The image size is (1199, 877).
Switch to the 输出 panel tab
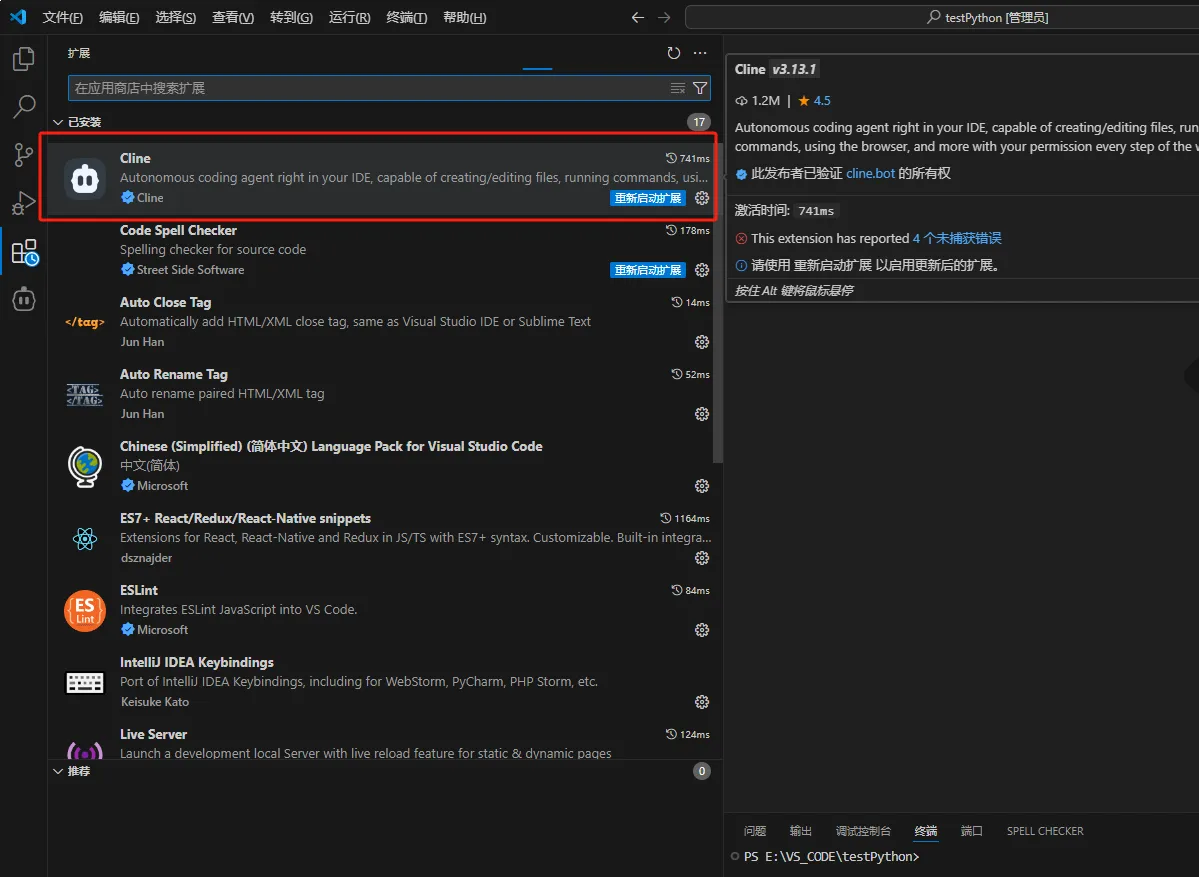[x=801, y=831]
